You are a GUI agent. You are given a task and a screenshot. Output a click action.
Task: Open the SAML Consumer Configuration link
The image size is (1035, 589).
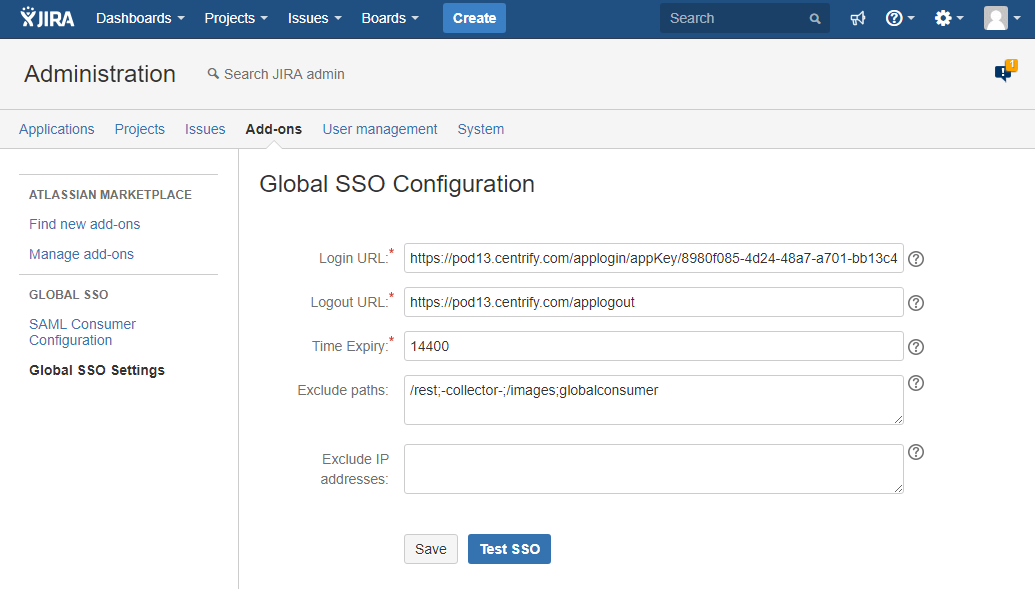coord(82,332)
